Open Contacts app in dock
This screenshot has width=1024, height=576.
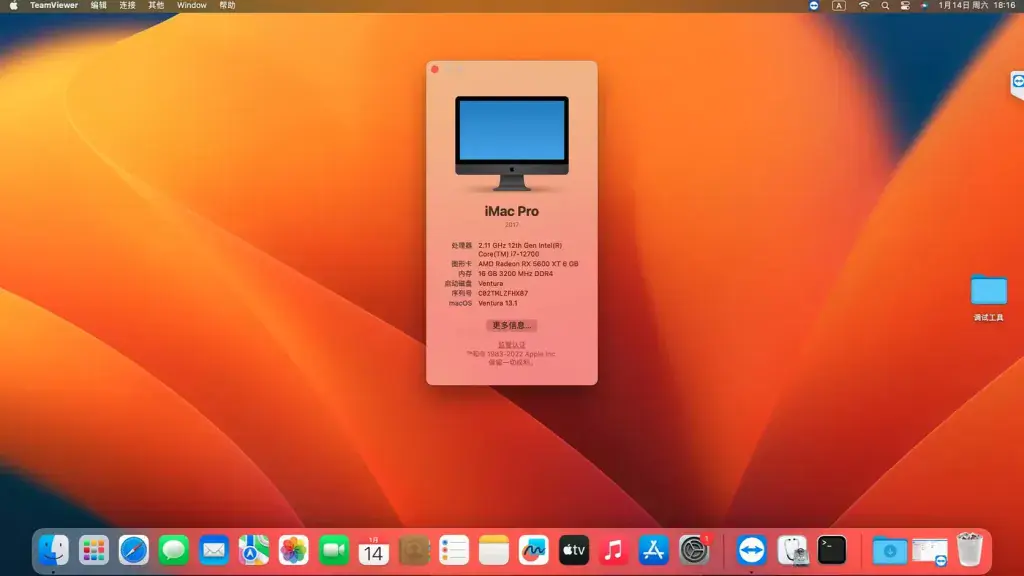[414, 550]
